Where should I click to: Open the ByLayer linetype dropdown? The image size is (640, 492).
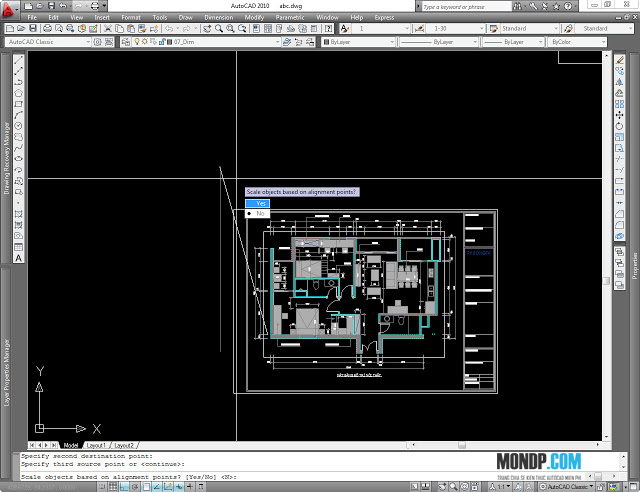pyautogui.click(x=438, y=42)
